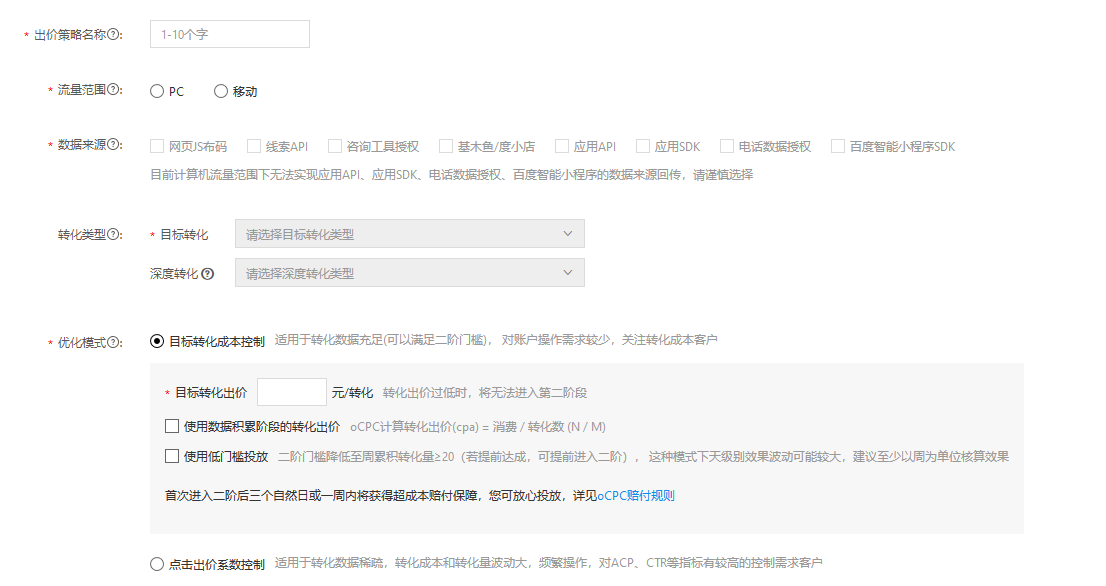Image resolution: width=1106 pixels, height=586 pixels.
Task: Open the 请选择目标转化类型 dropdown
Action: pos(409,234)
